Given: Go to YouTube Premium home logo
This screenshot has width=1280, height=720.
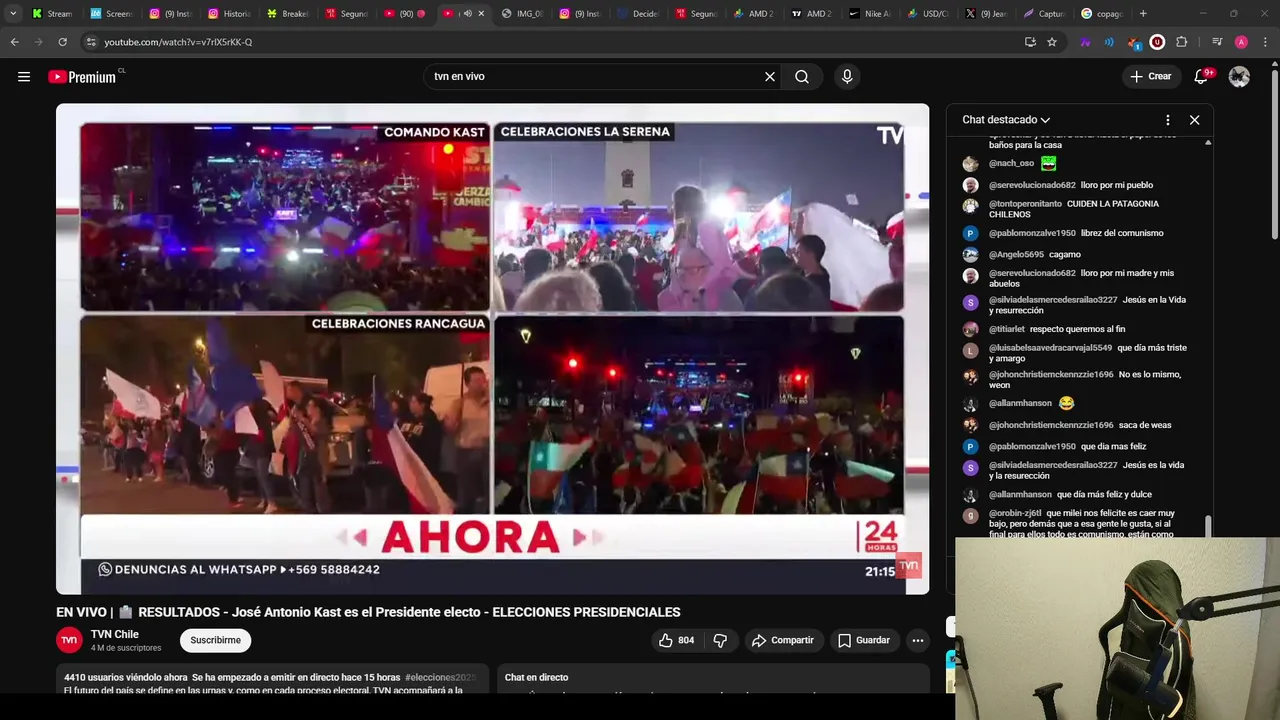Looking at the screenshot, I should point(83,76).
